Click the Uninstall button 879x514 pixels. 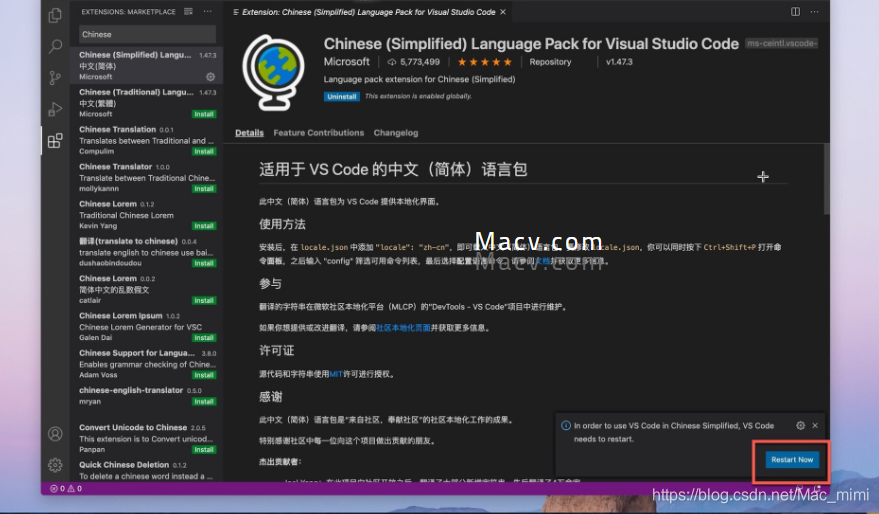(341, 96)
